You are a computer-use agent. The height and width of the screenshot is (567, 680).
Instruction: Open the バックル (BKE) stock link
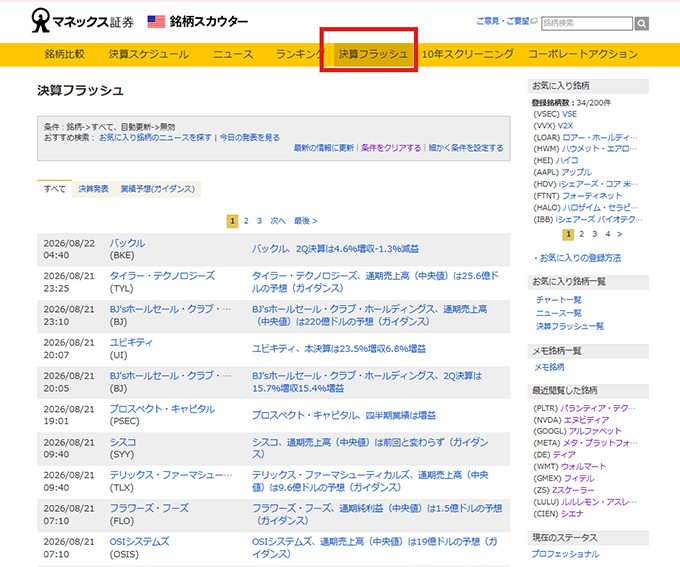click(x=127, y=243)
